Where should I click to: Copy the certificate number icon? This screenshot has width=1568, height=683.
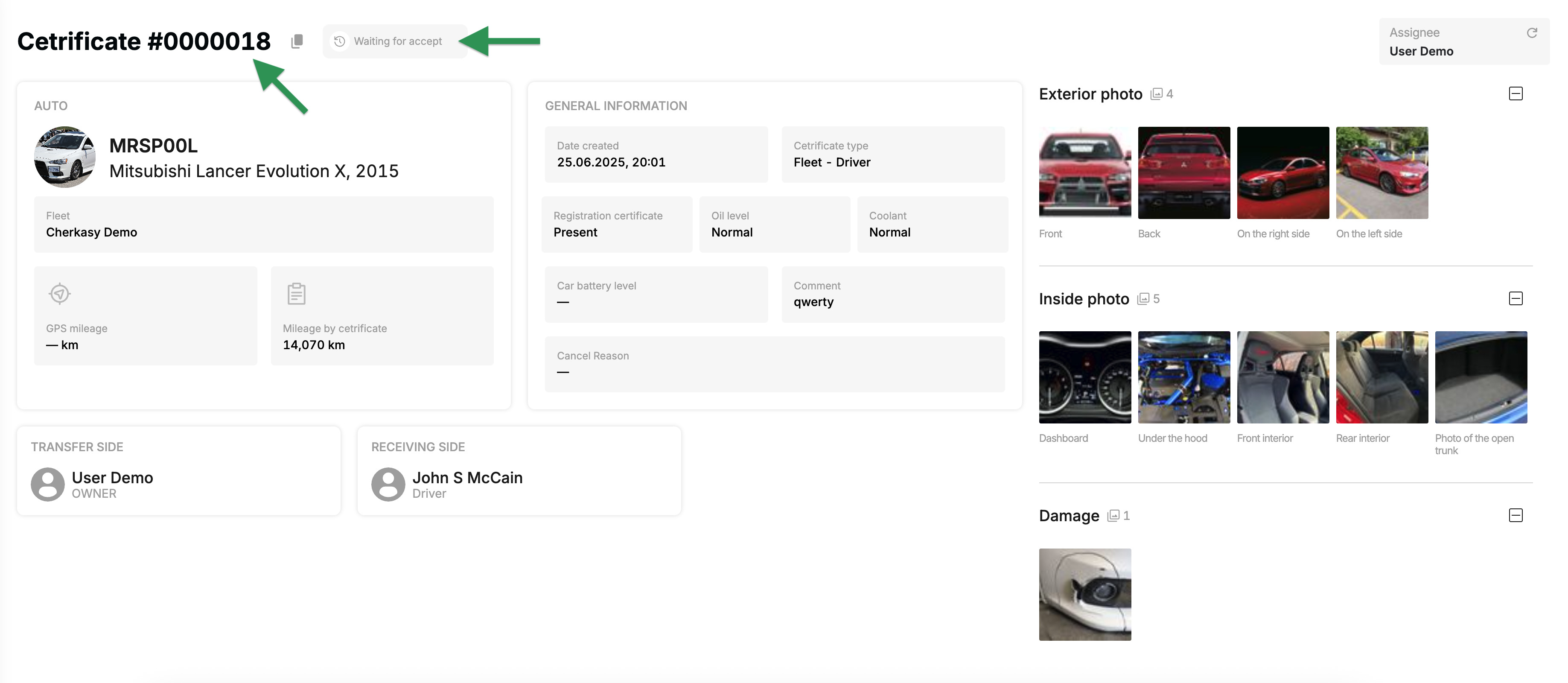(x=297, y=41)
